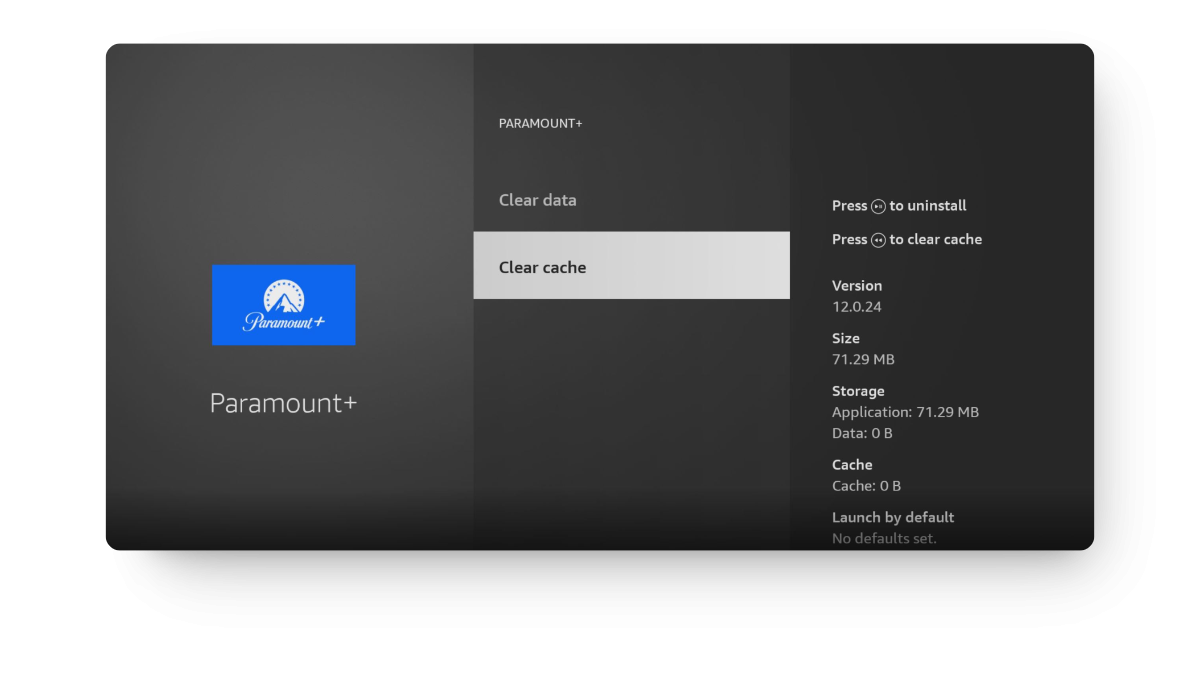
Task: Click the highlighted Clear cache row
Action: [x=631, y=265]
